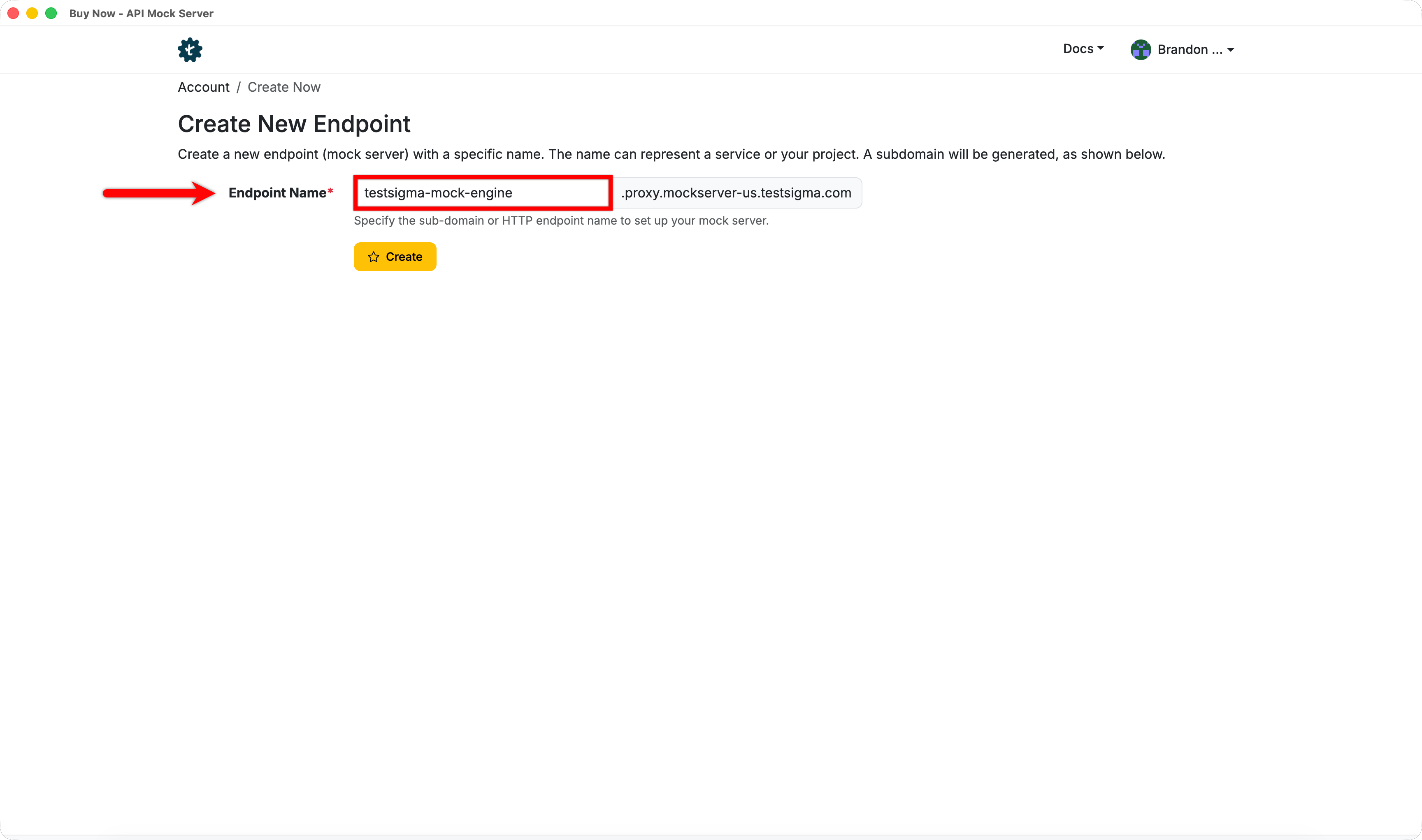Click the Testsigma gear logo
1422x840 pixels.
coord(190,50)
